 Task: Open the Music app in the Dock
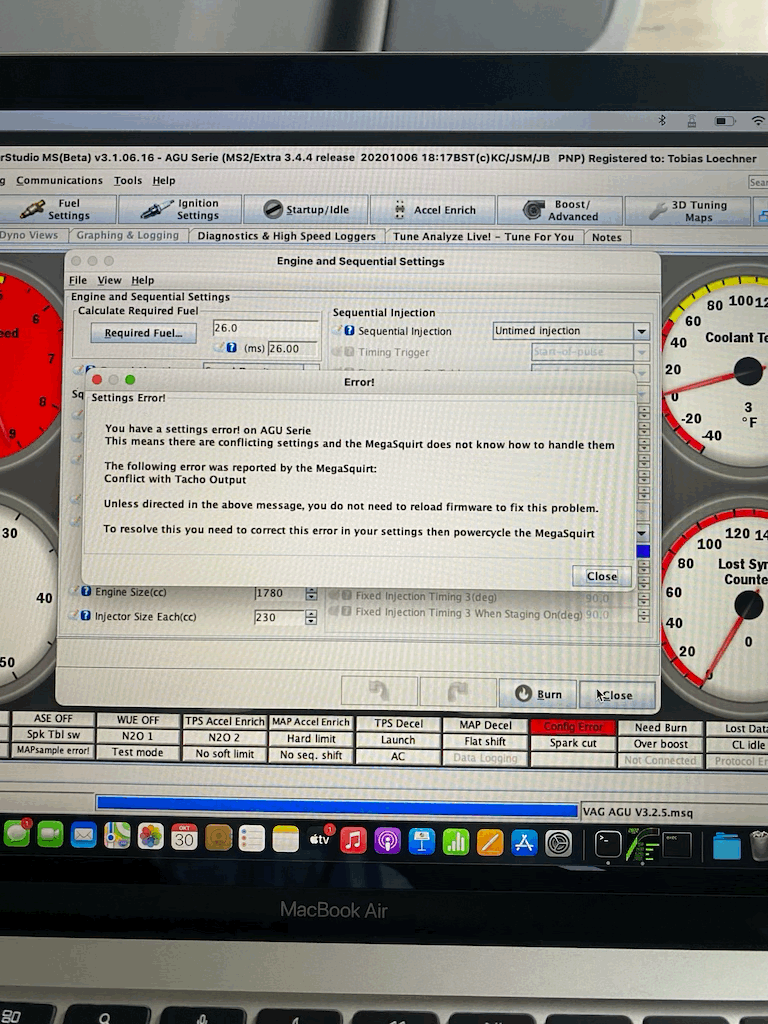(353, 840)
